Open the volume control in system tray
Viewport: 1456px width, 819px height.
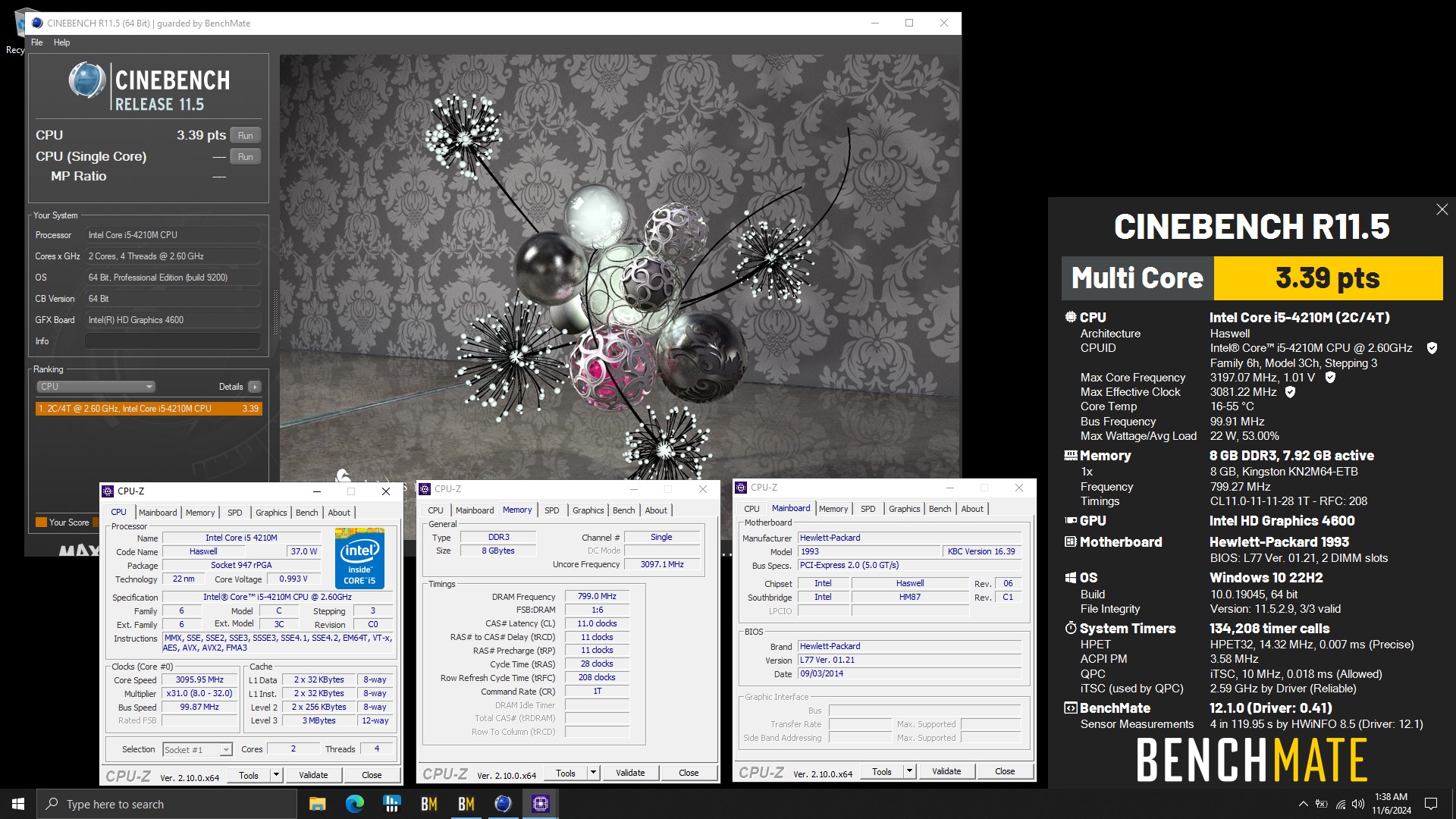[x=1358, y=804]
